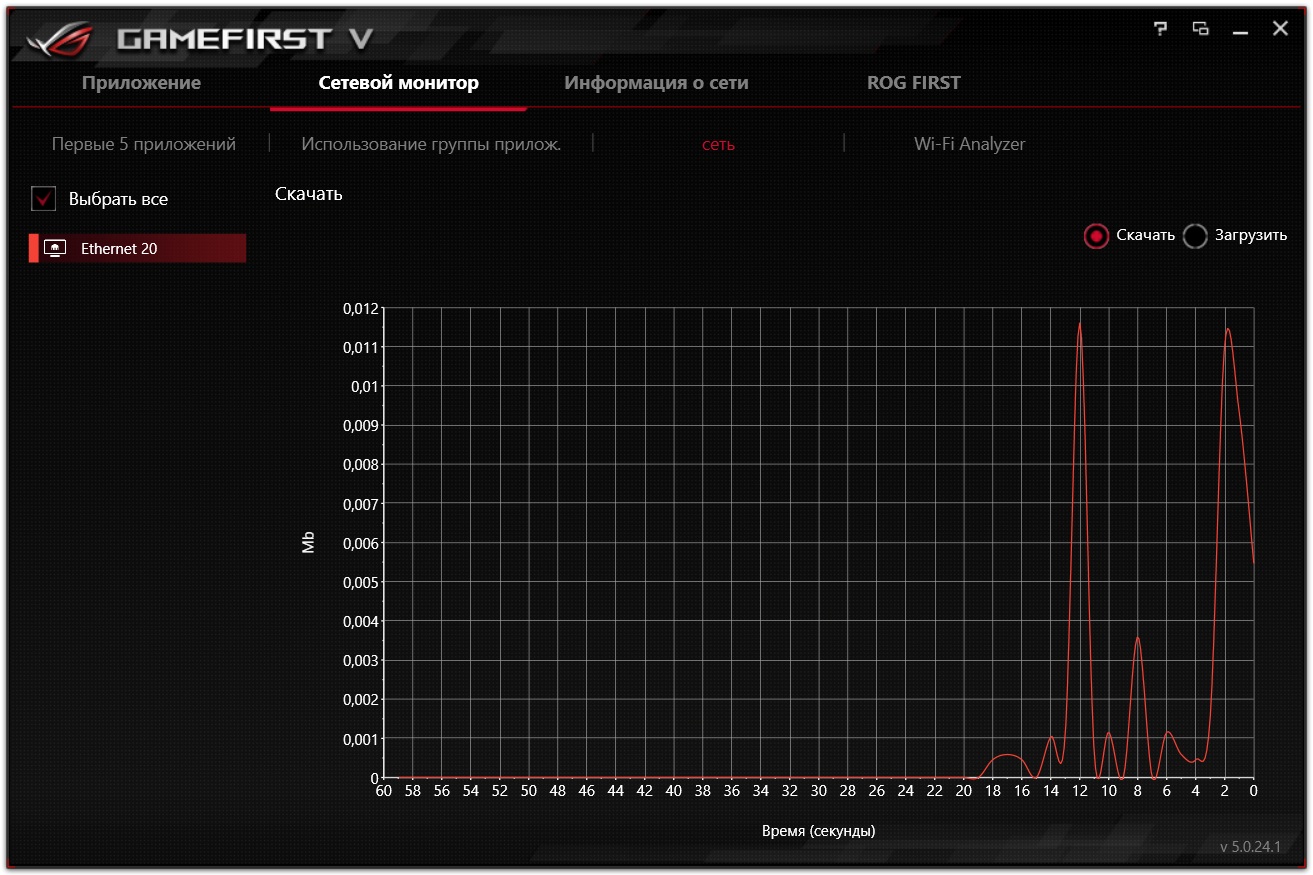Open Использование группы прилож. view

pyautogui.click(x=431, y=144)
